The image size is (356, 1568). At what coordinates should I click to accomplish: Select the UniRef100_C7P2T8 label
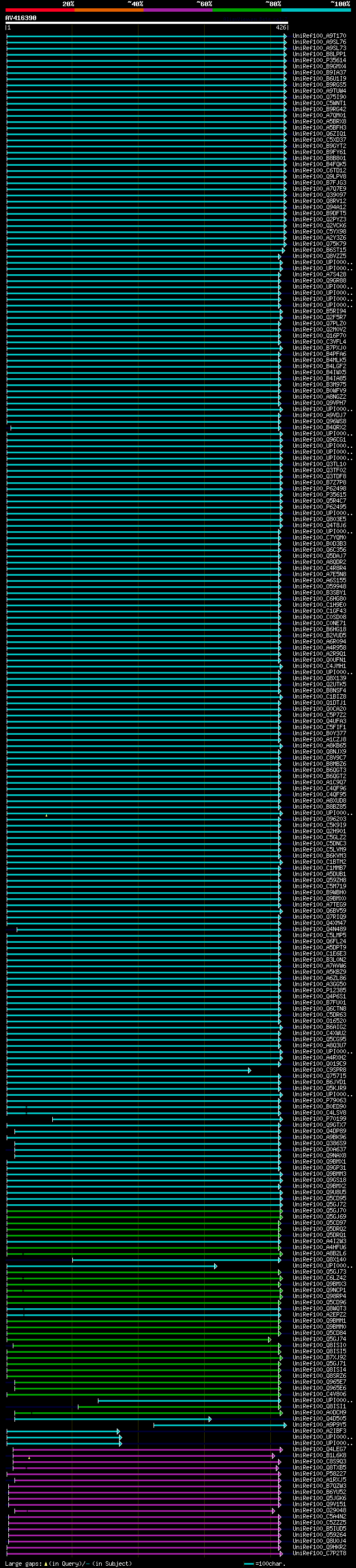319,1554
